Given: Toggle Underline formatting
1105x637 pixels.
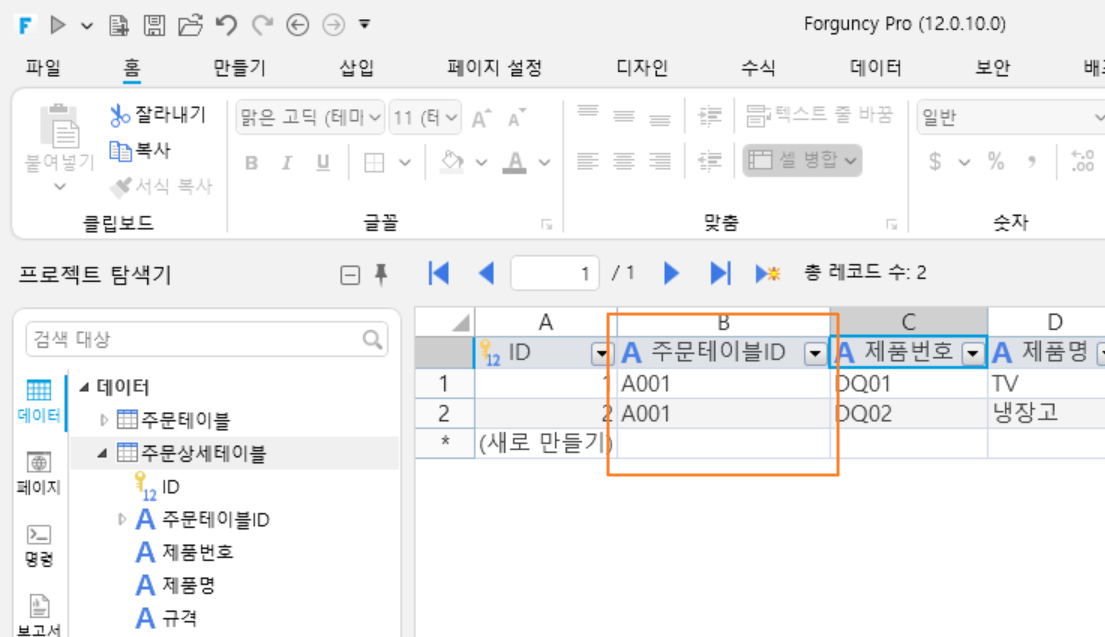Looking at the screenshot, I should click(323, 163).
